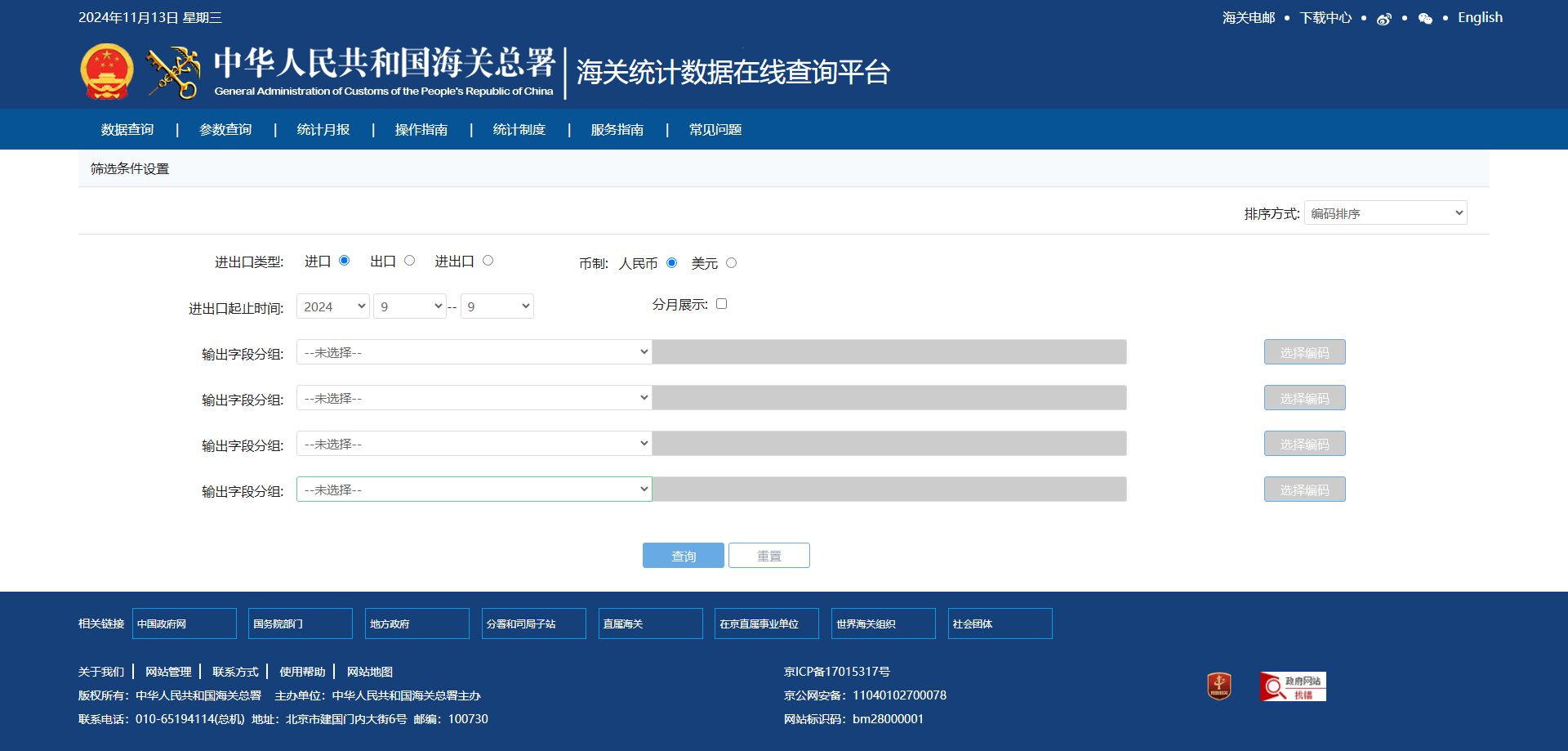Open the WeChat icon link
1568x751 pixels.
coord(1425,19)
